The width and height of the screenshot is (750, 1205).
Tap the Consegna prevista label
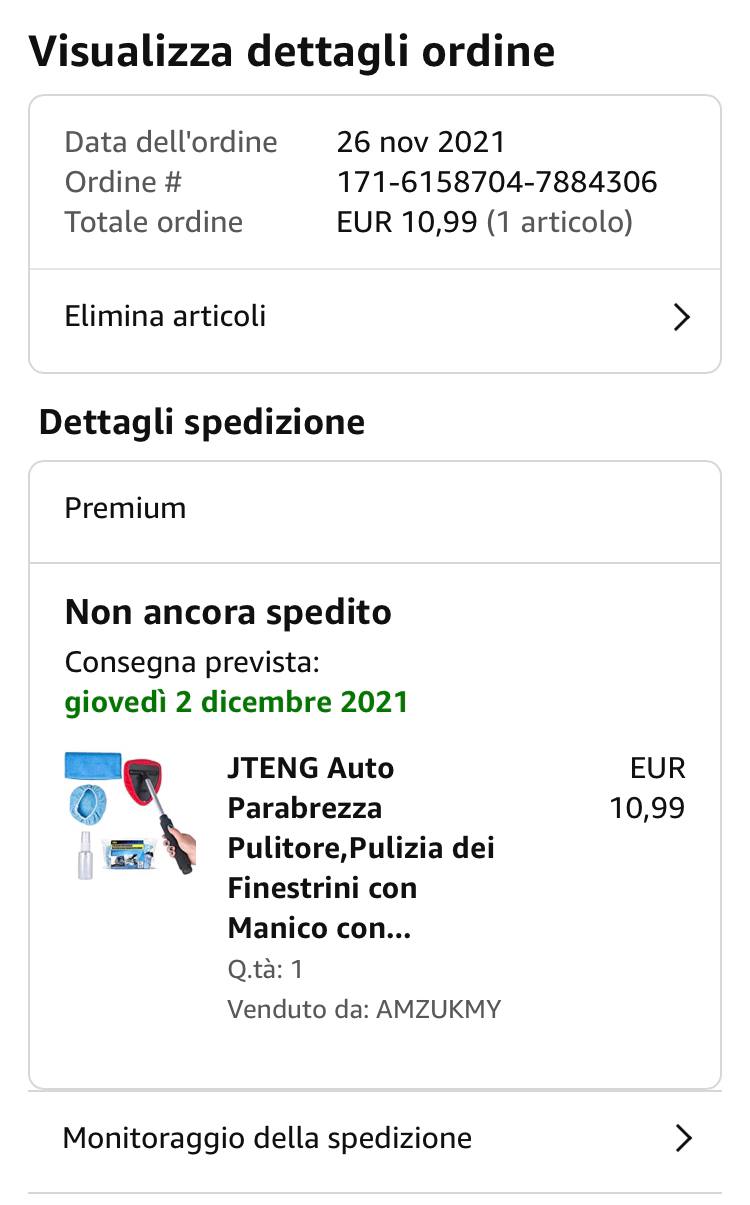192,662
